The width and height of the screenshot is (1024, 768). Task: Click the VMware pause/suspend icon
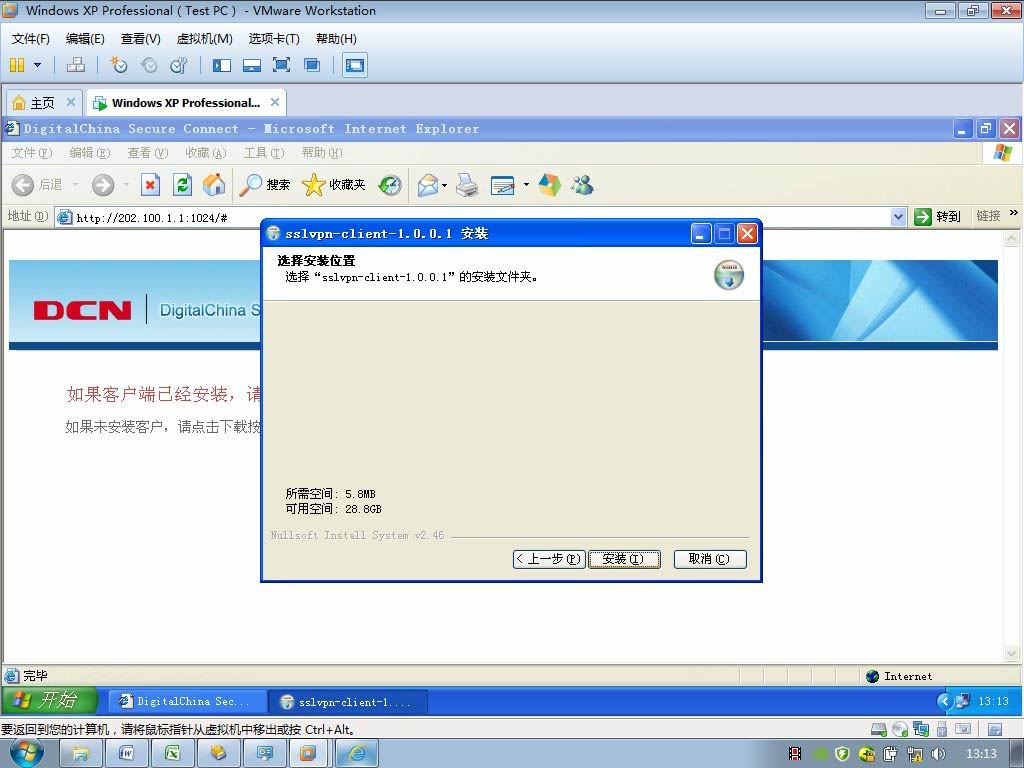(x=17, y=65)
